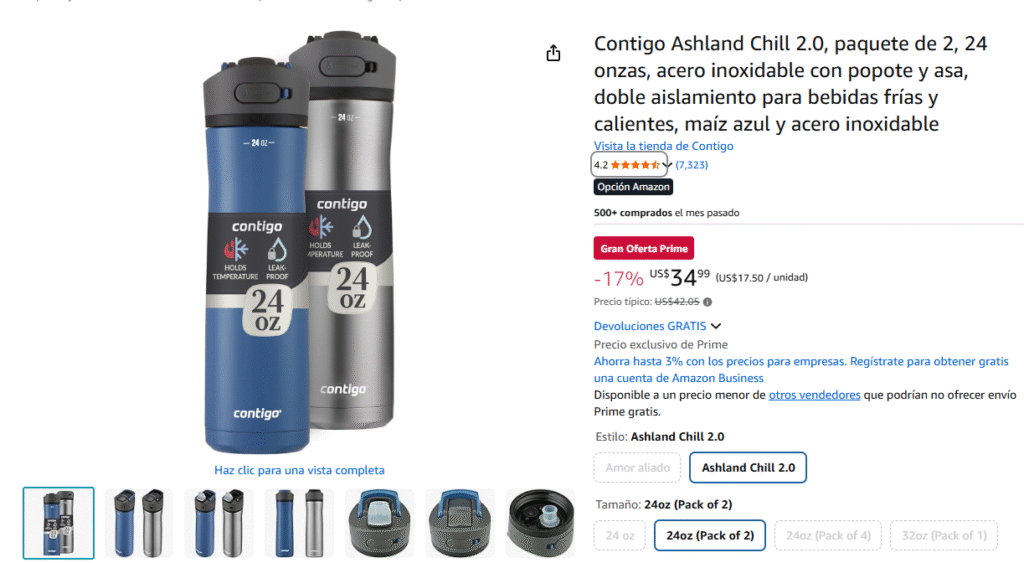Follow the otros vendedores link

814,394
